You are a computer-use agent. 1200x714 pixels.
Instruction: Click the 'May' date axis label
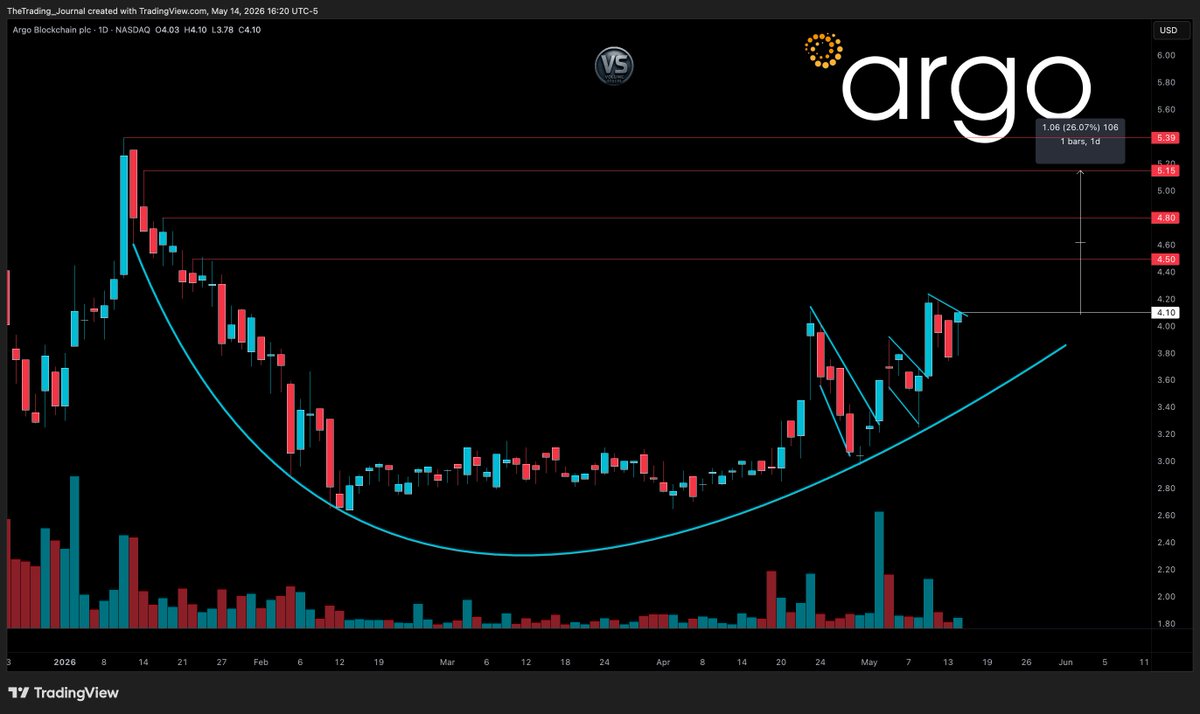[869, 661]
